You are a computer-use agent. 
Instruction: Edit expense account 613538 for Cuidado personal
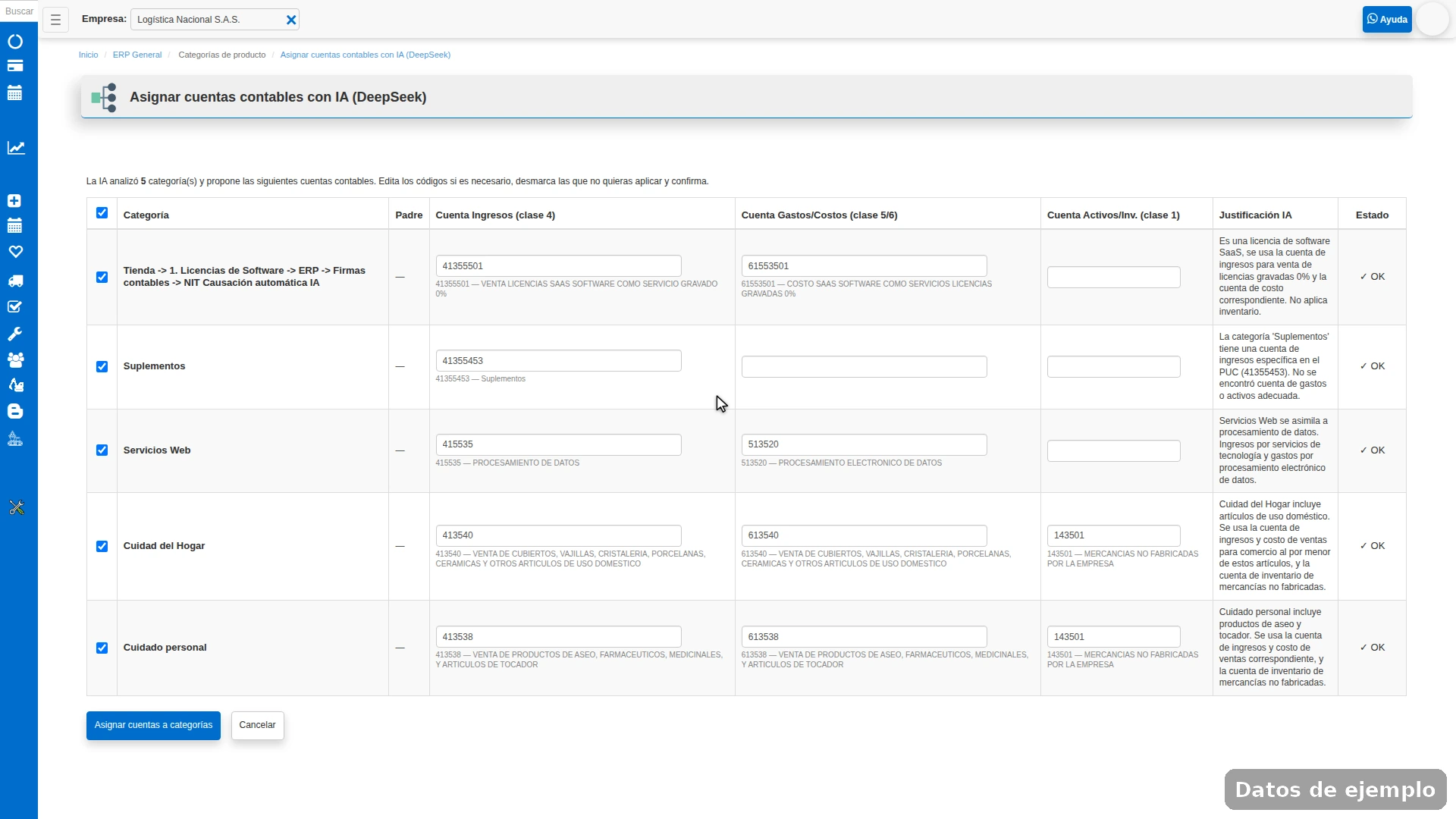[x=864, y=637]
